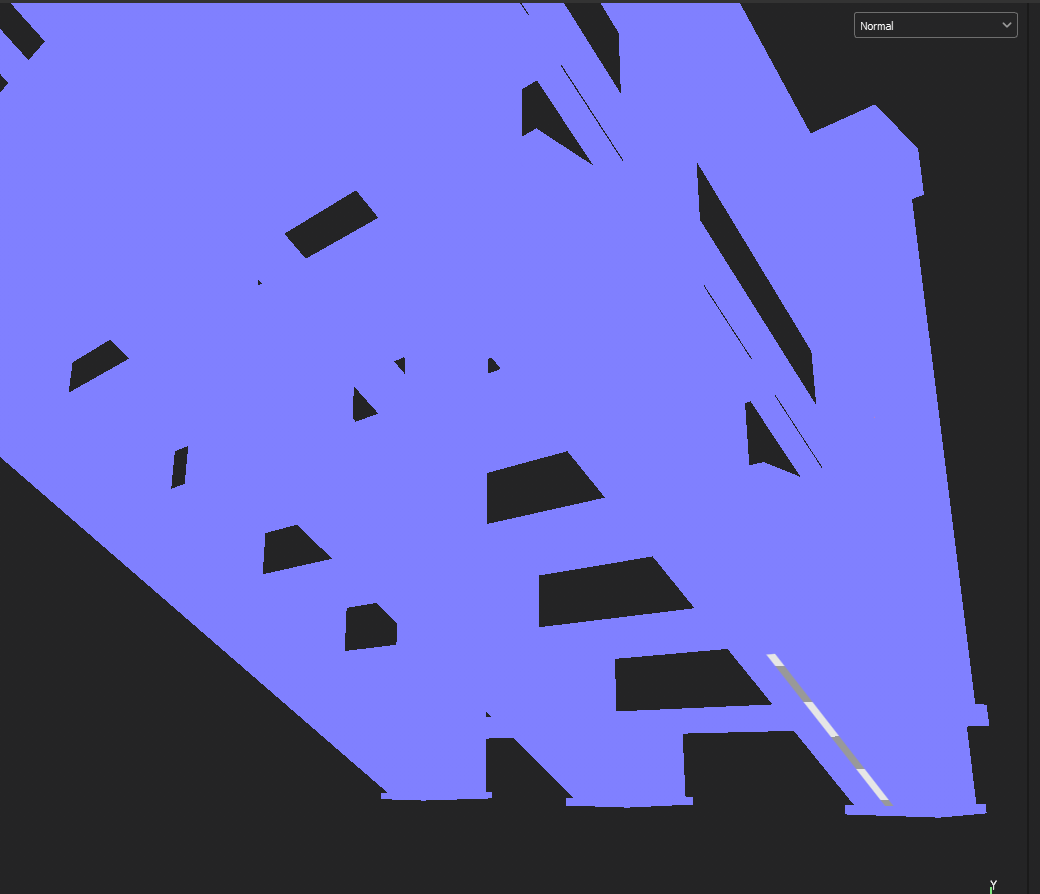Click inside the Normal combo box field

tap(900, 25)
